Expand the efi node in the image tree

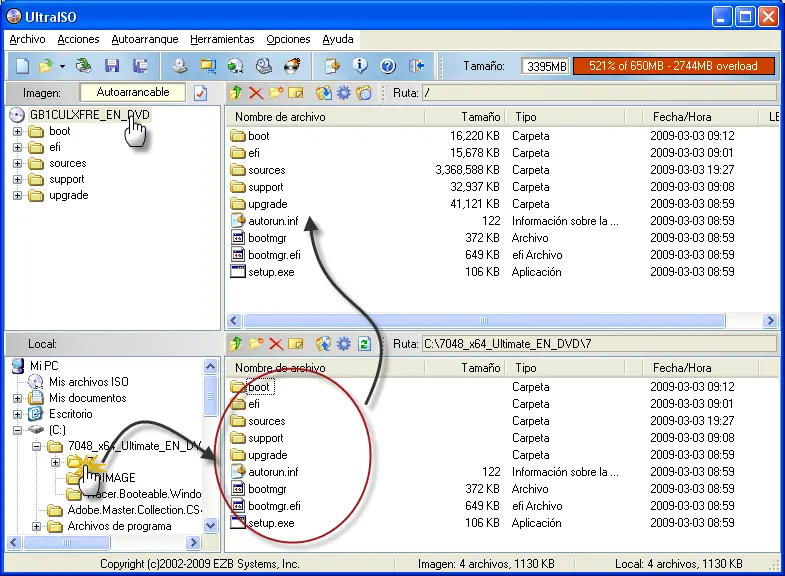point(18,148)
